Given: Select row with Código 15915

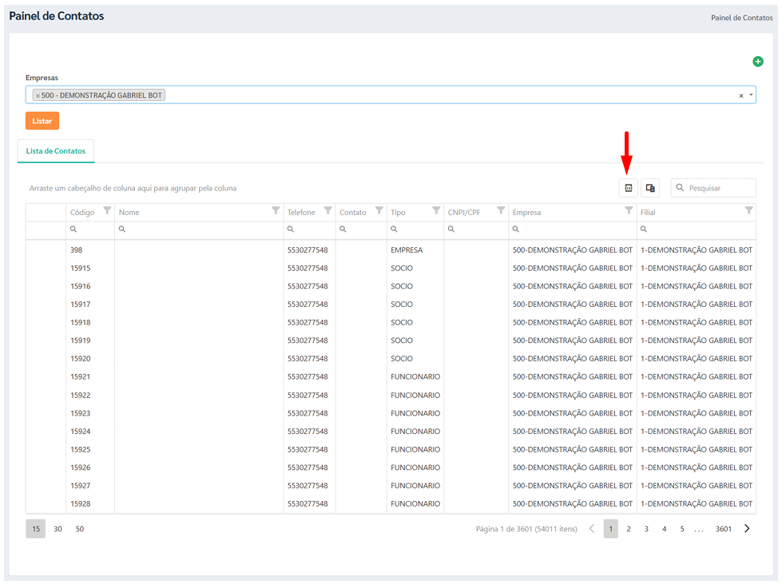Looking at the screenshot, I should 390,268.
